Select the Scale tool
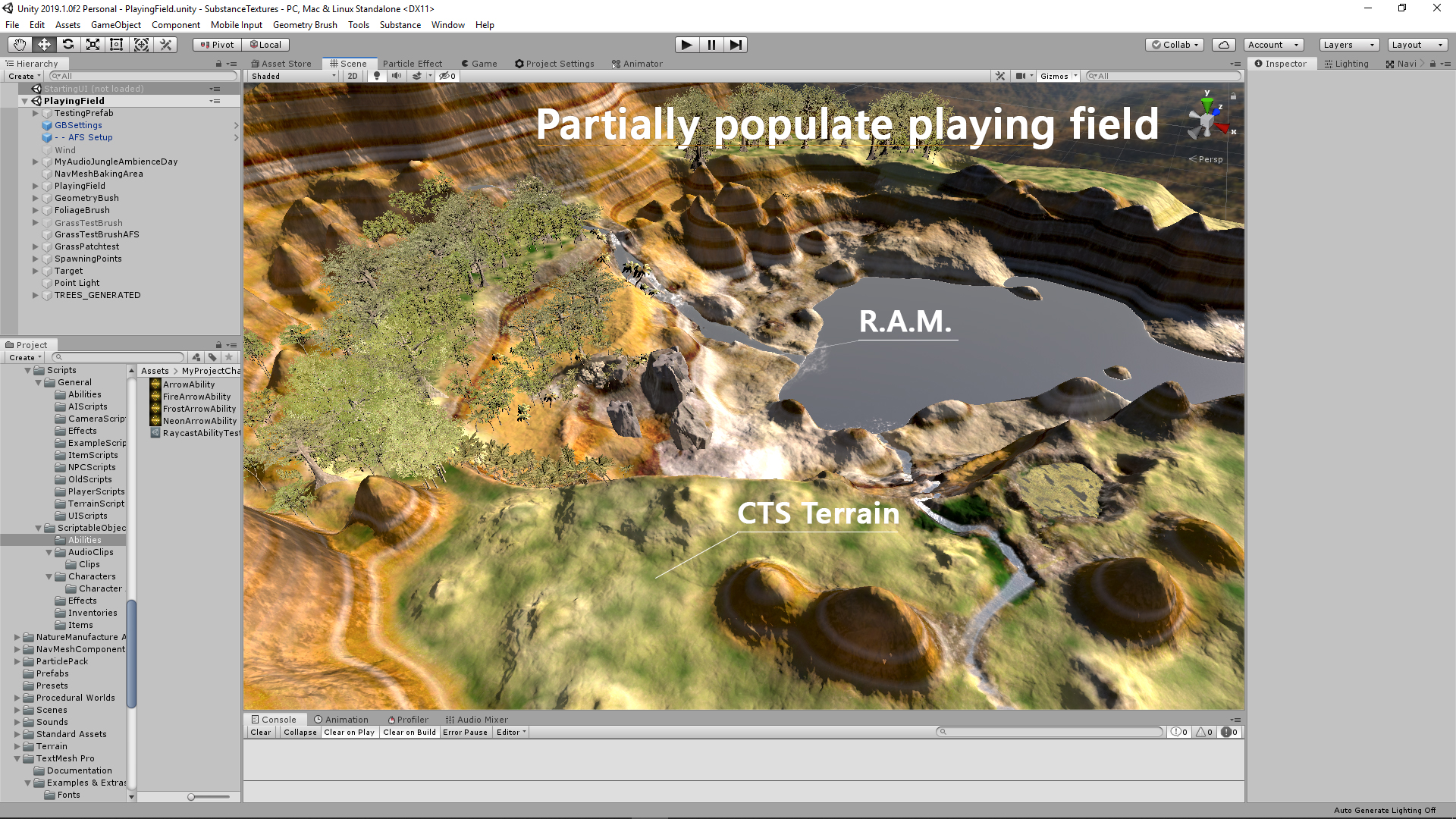Viewport: 1456px width, 819px height. point(93,45)
